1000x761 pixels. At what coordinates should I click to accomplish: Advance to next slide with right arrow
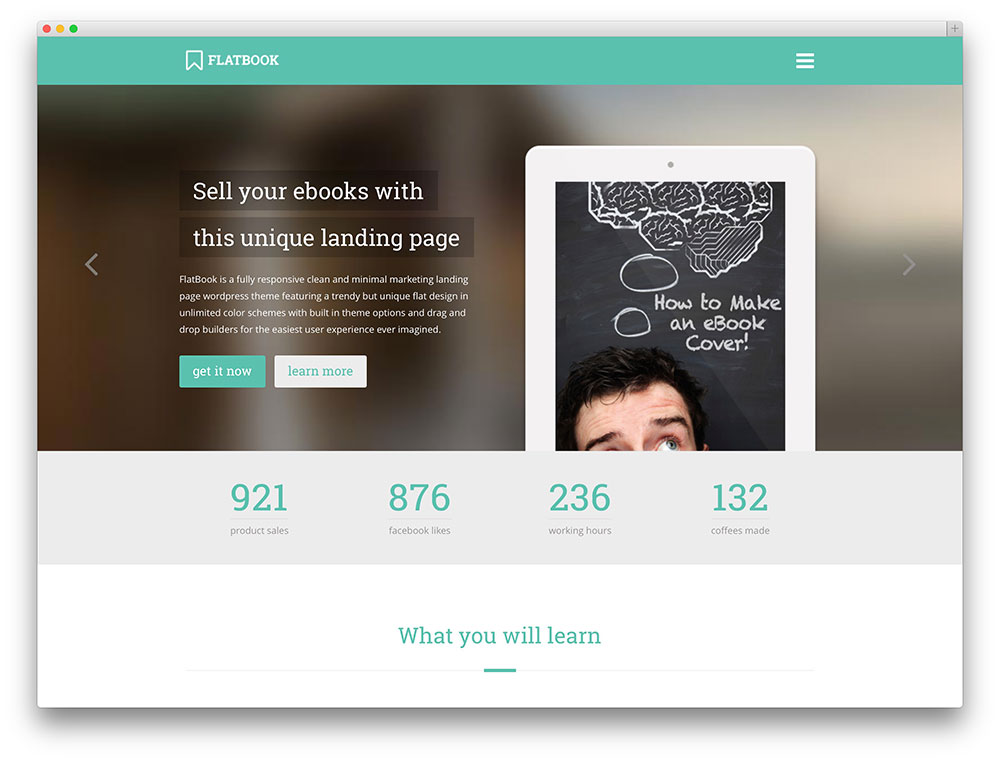[x=909, y=265]
